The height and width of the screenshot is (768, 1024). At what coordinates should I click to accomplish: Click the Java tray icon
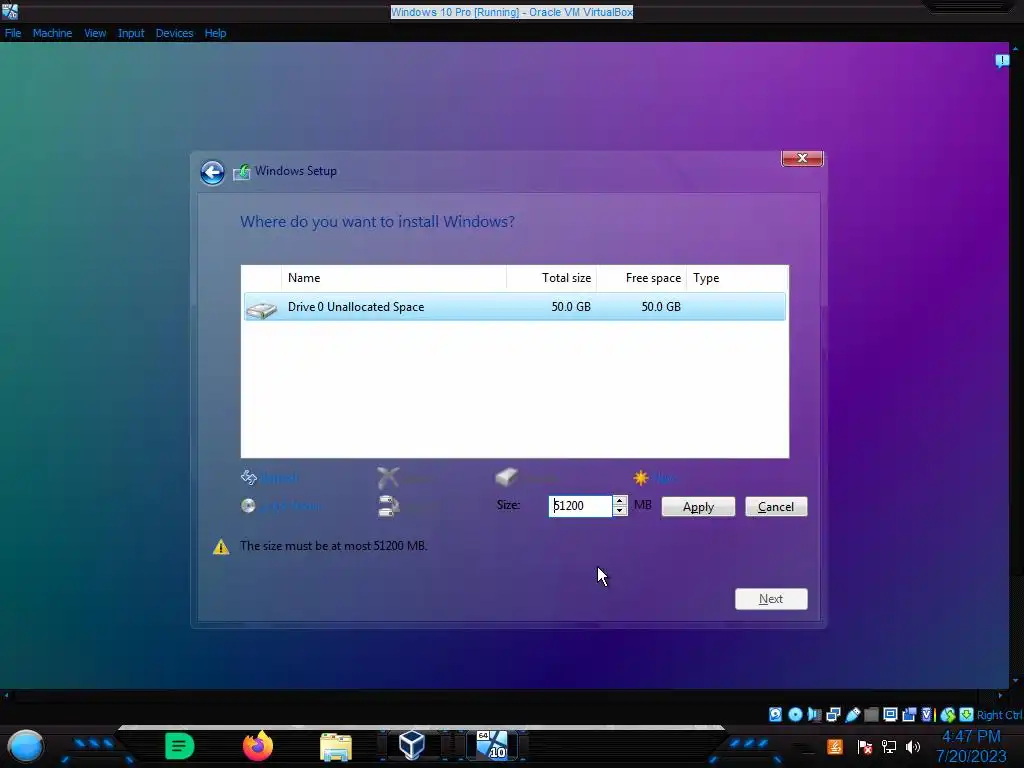(x=835, y=746)
